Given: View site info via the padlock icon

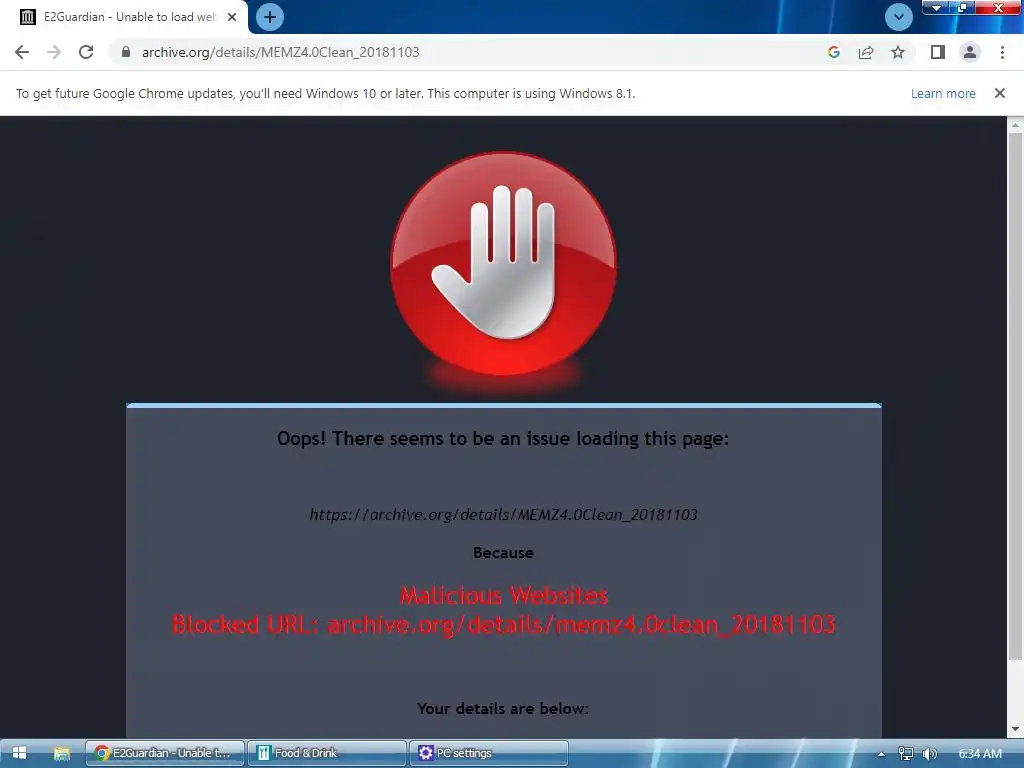Looking at the screenshot, I should (126, 52).
